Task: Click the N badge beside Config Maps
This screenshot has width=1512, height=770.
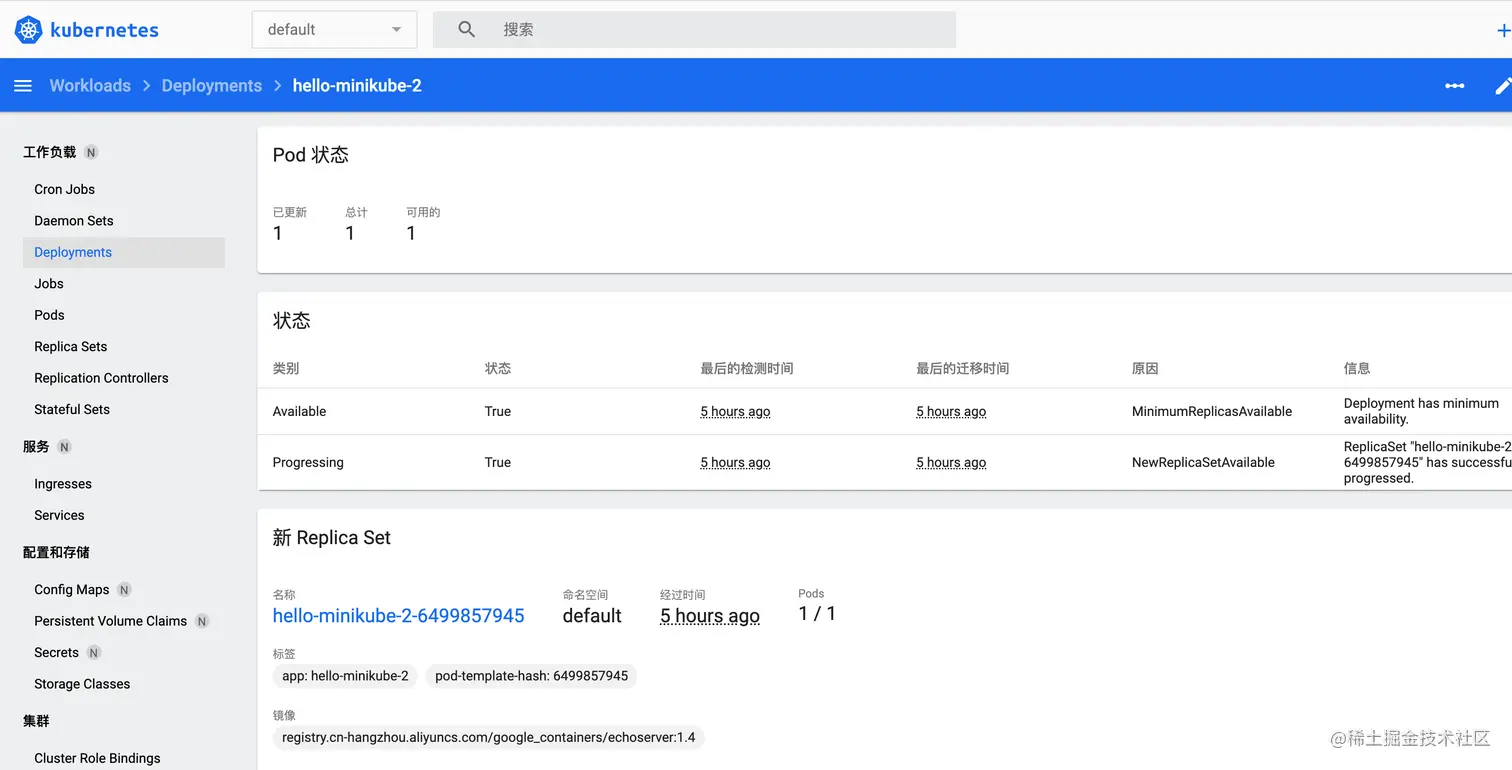Action: (x=124, y=590)
